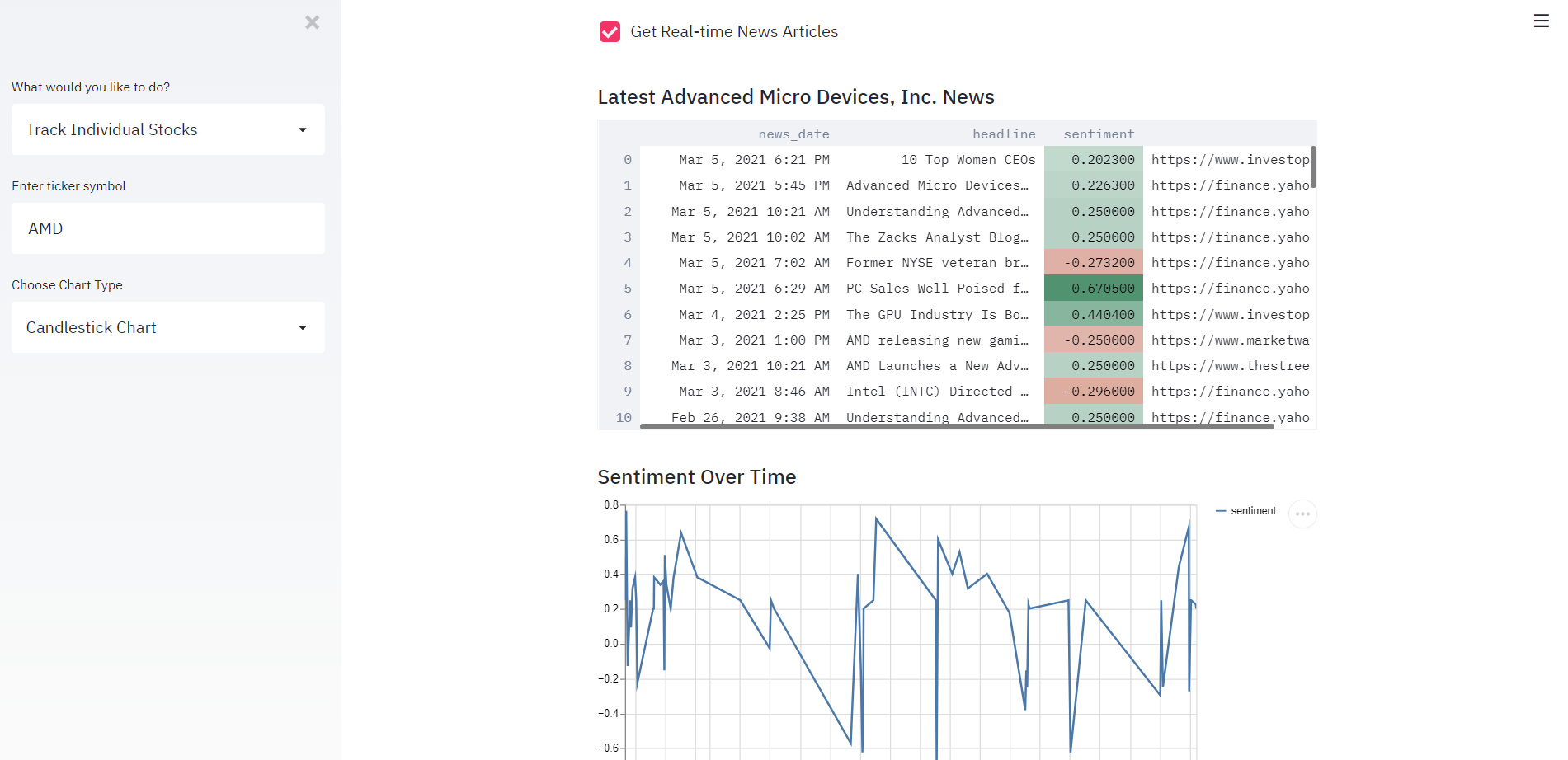
Task: Click sentiment value 0.202300 cell
Action: point(1094,160)
